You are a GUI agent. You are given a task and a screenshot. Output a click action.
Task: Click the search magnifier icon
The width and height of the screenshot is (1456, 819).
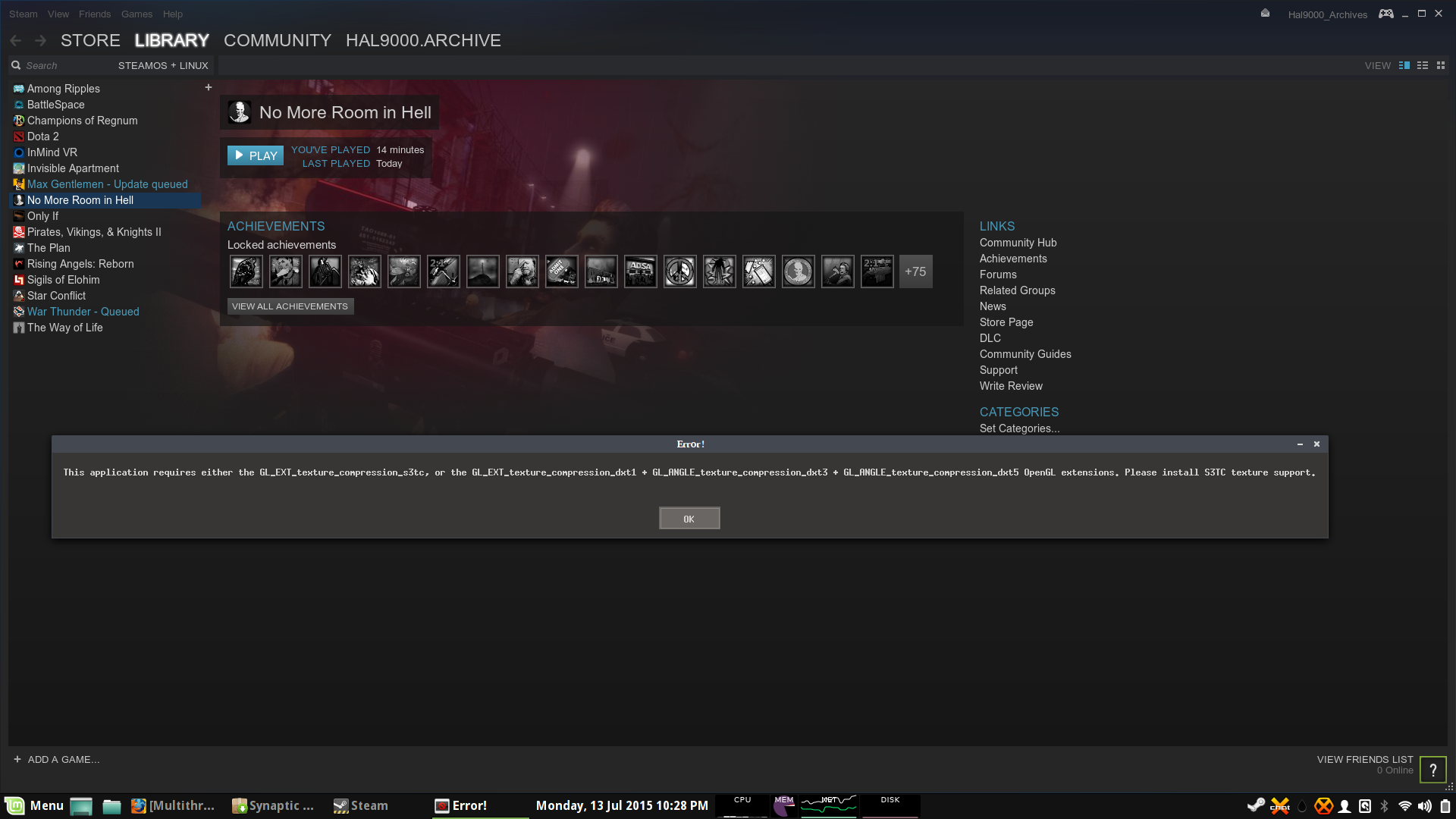[16, 65]
